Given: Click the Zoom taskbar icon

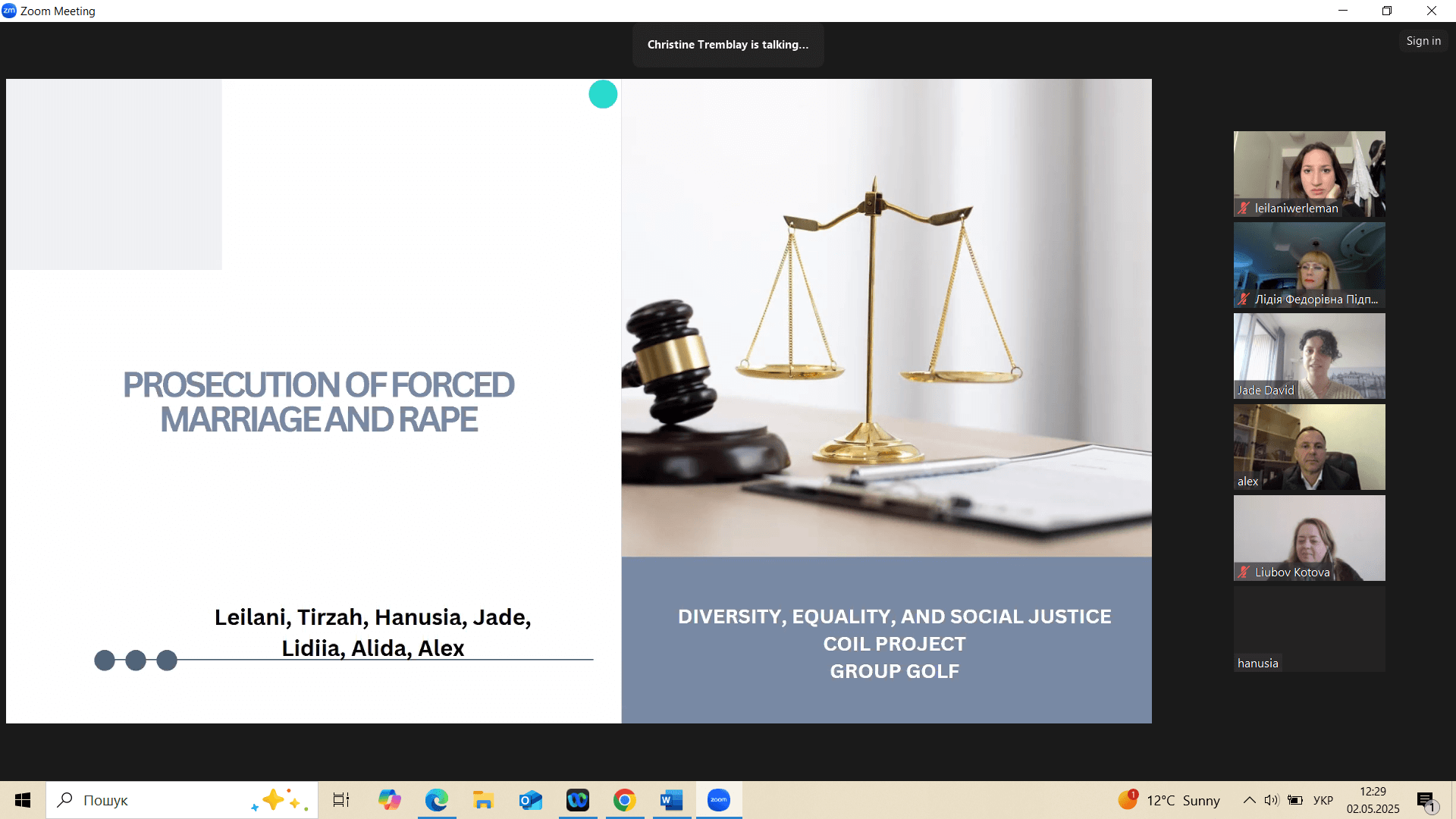Looking at the screenshot, I should pos(719,800).
